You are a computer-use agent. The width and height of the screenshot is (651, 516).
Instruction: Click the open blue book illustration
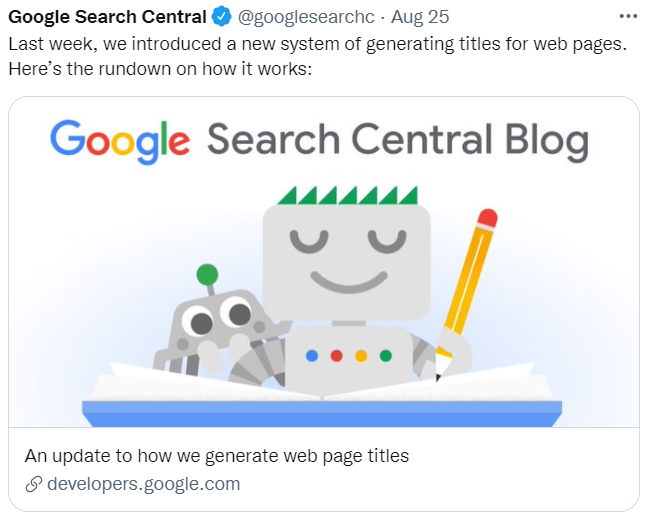pos(322,394)
